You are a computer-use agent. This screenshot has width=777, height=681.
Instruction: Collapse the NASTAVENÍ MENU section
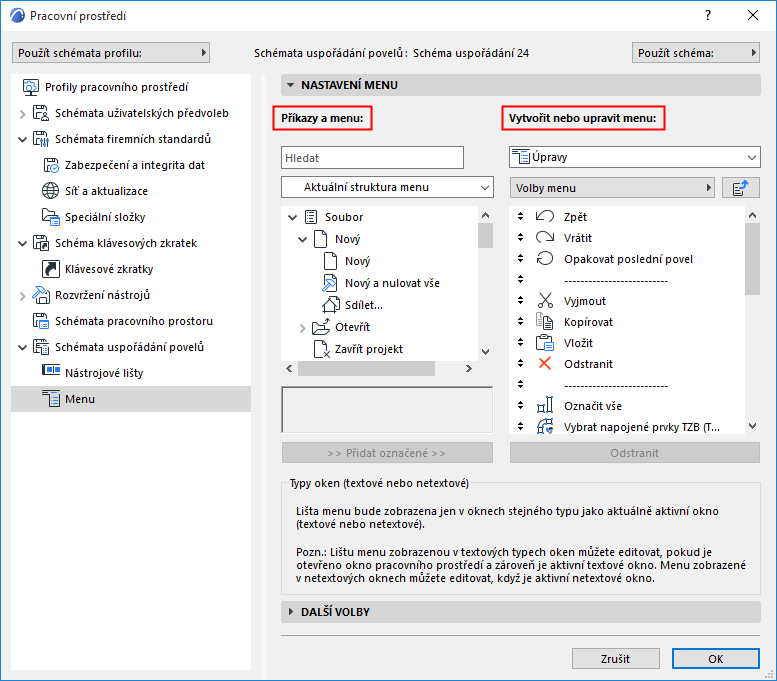[x=290, y=85]
